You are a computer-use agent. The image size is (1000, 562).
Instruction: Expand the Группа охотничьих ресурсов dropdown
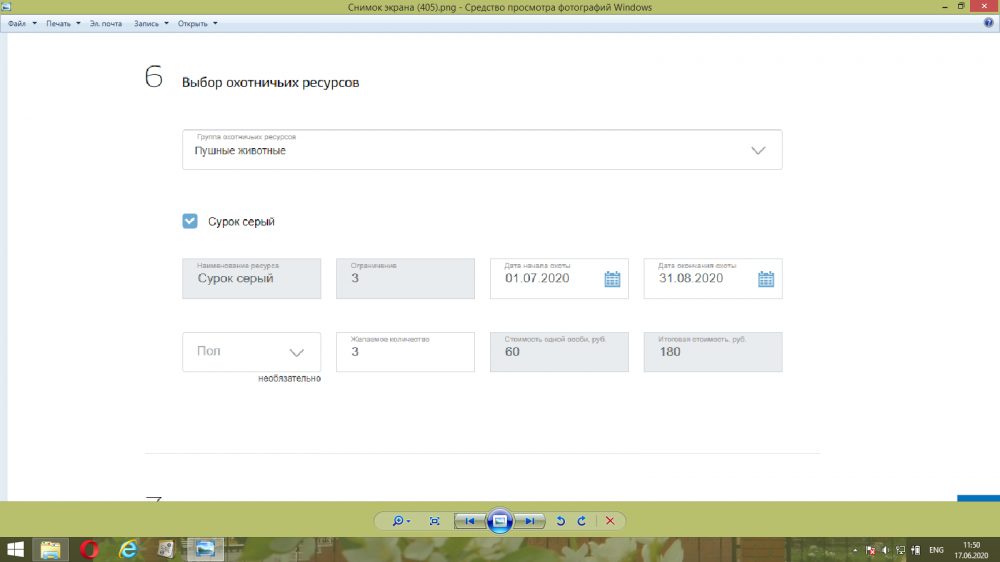pos(758,150)
